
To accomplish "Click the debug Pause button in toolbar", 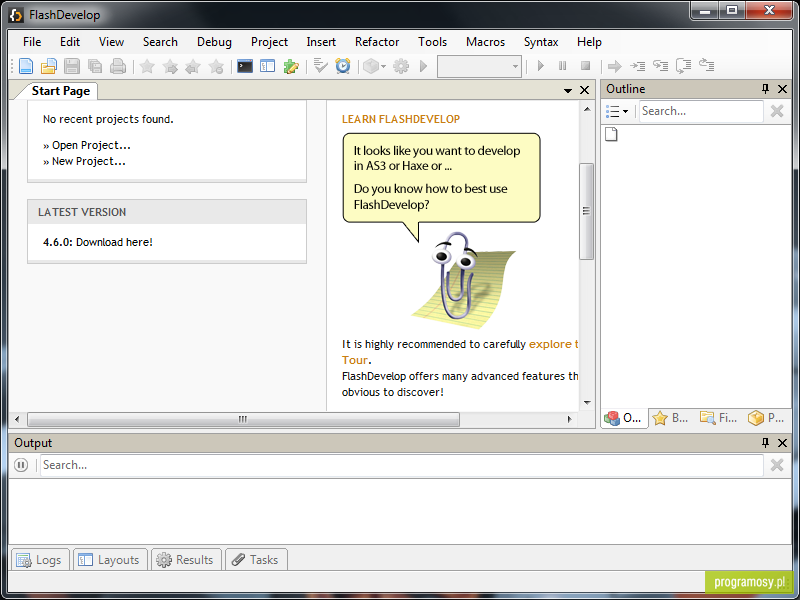I will click(563, 66).
